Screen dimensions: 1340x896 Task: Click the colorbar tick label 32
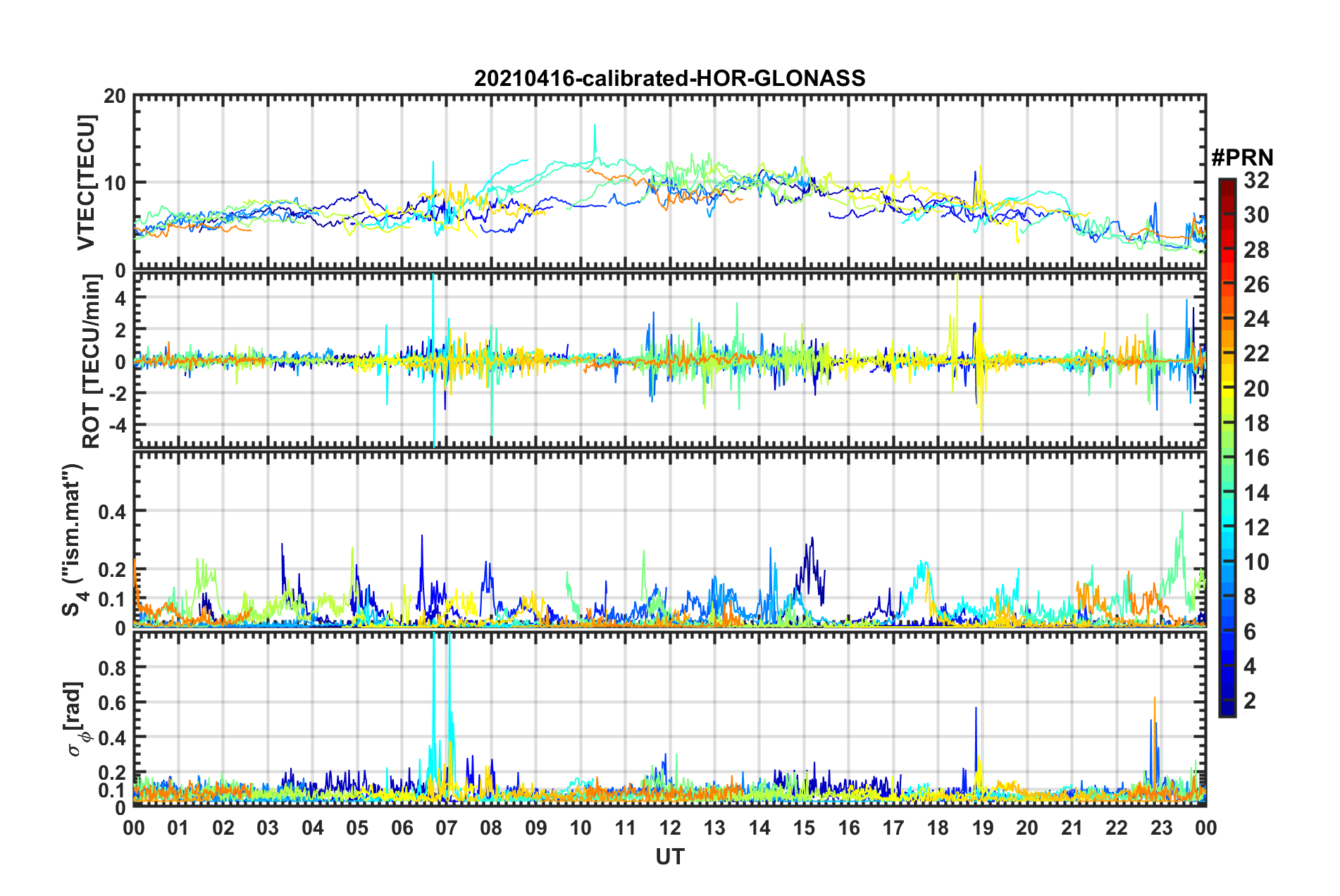click(1256, 180)
